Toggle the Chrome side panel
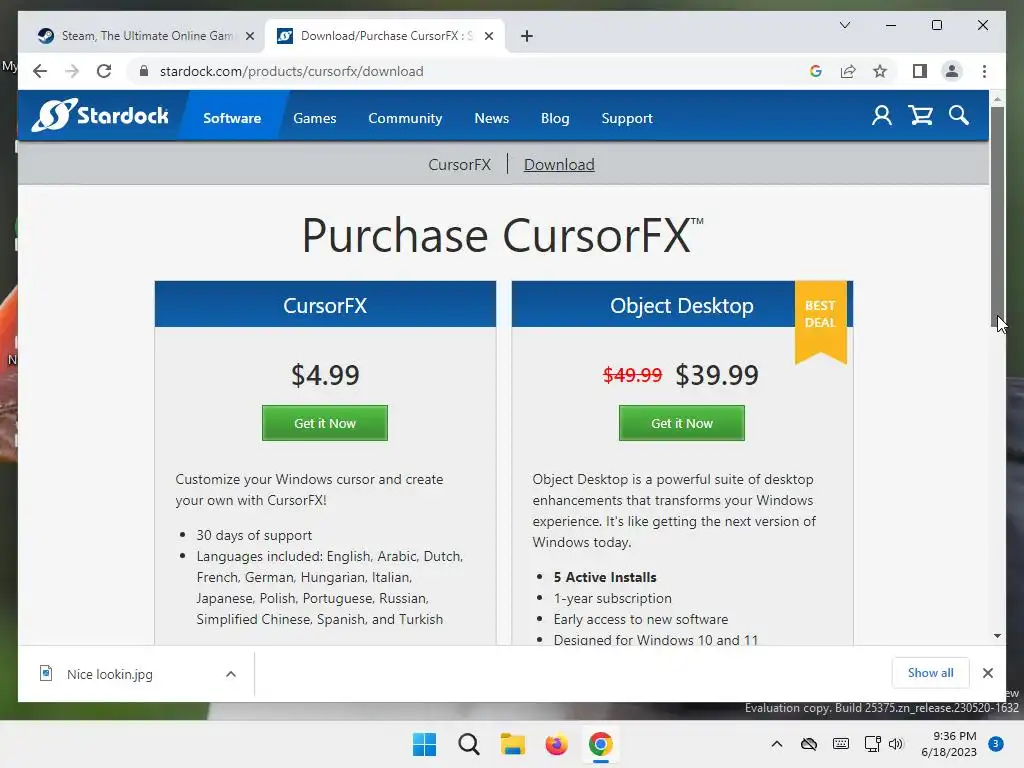The height and width of the screenshot is (768, 1024). tap(920, 71)
